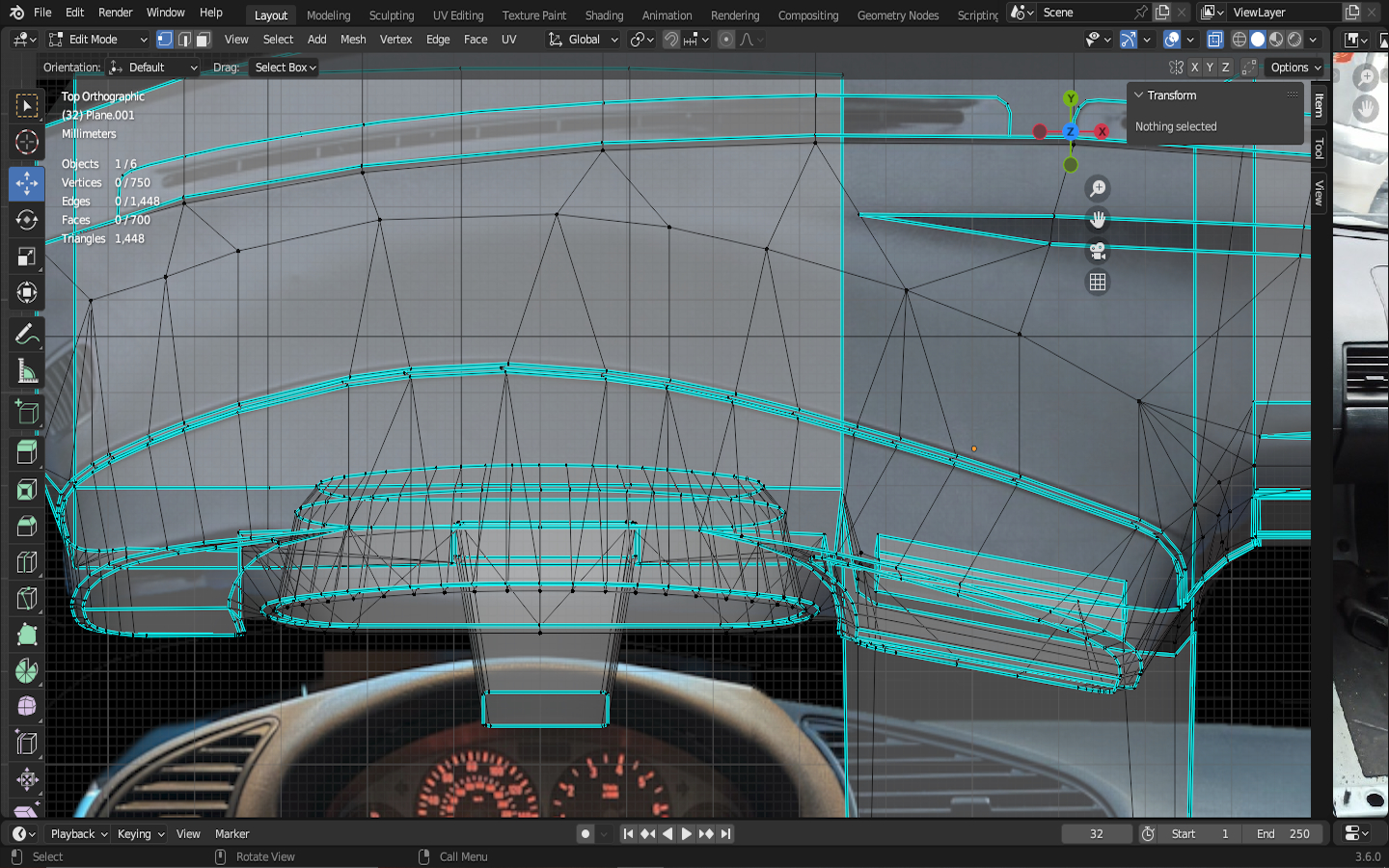The width and height of the screenshot is (1389, 868).
Task: Toggle X-ray view button
Action: click(1215, 40)
